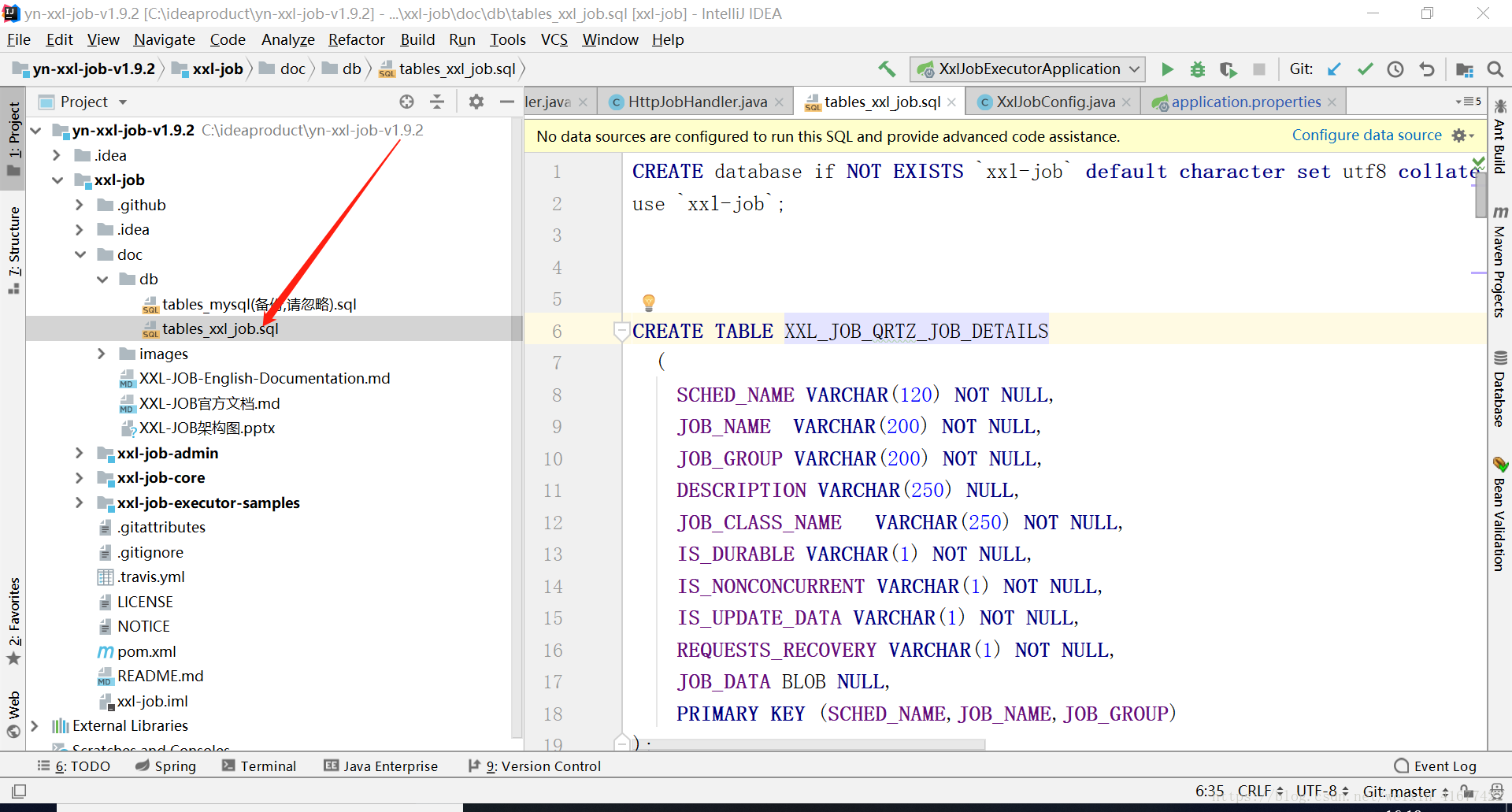Image resolution: width=1512 pixels, height=812 pixels.
Task: Collapse the doc folder
Action: click(80, 254)
